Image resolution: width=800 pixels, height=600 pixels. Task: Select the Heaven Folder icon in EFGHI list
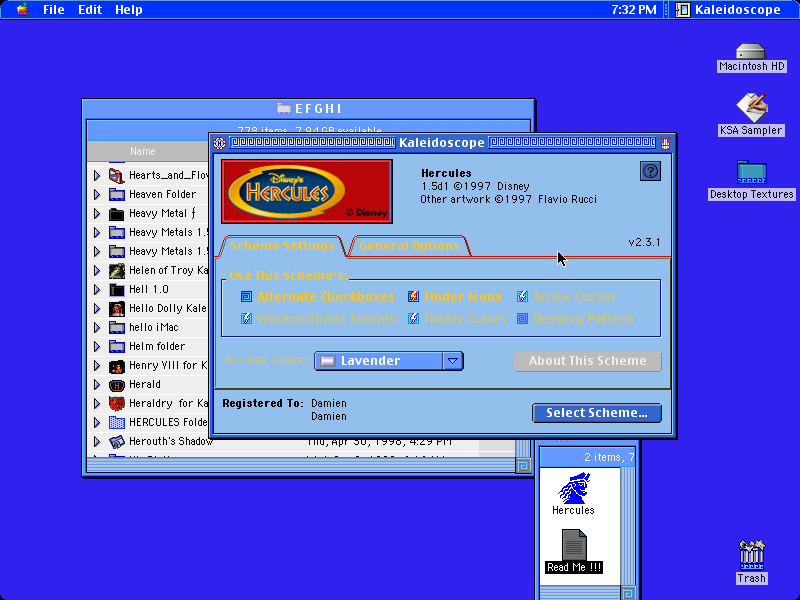tap(117, 194)
